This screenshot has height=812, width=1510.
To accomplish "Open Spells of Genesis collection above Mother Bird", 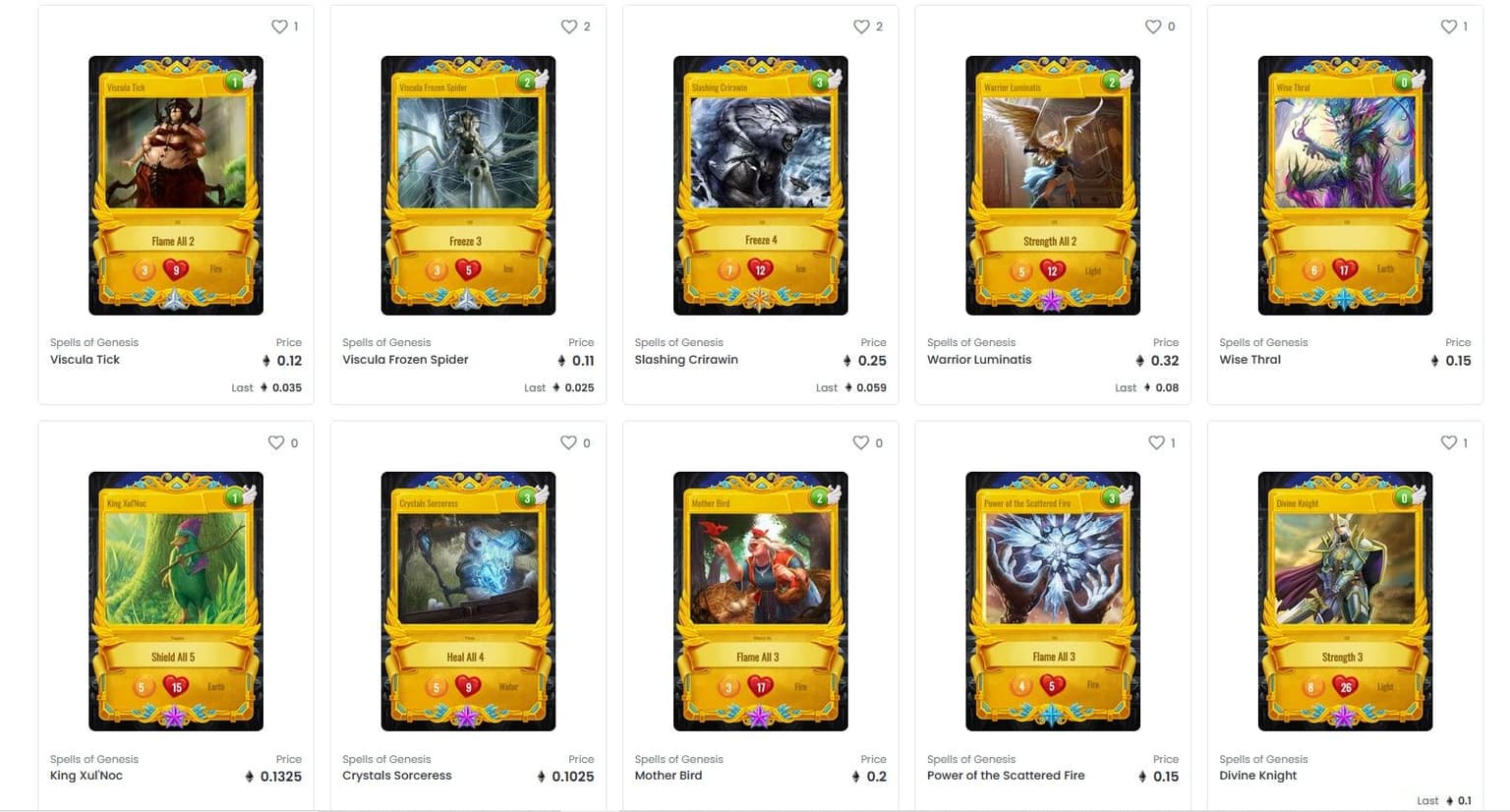I will click(x=678, y=759).
